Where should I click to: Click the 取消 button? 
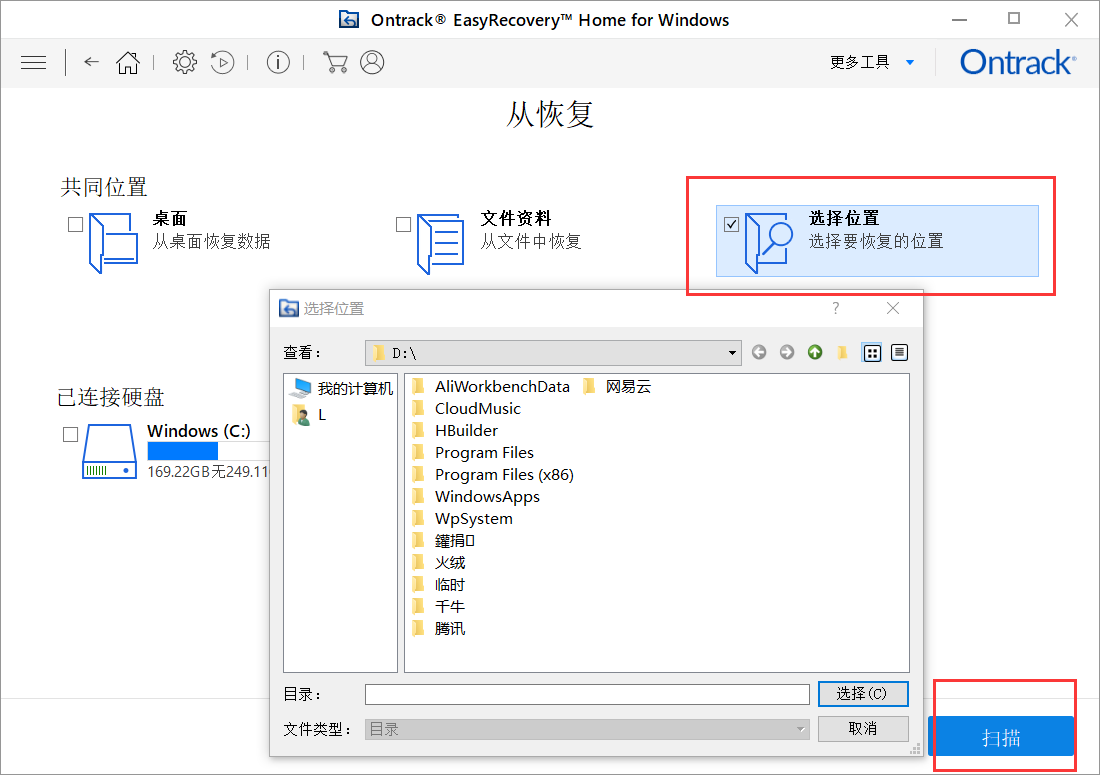[x=863, y=729]
